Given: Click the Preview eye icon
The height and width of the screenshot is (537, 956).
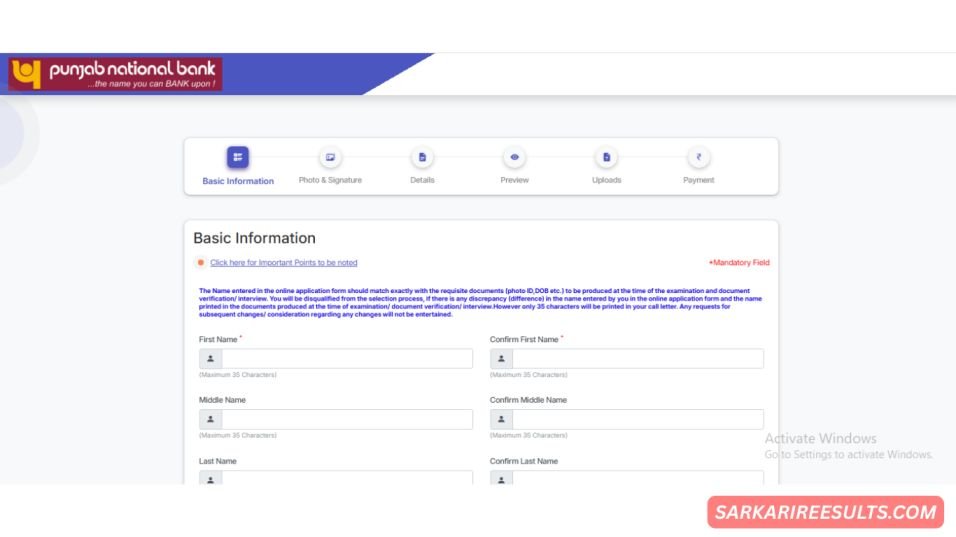Looking at the screenshot, I should coord(514,158).
